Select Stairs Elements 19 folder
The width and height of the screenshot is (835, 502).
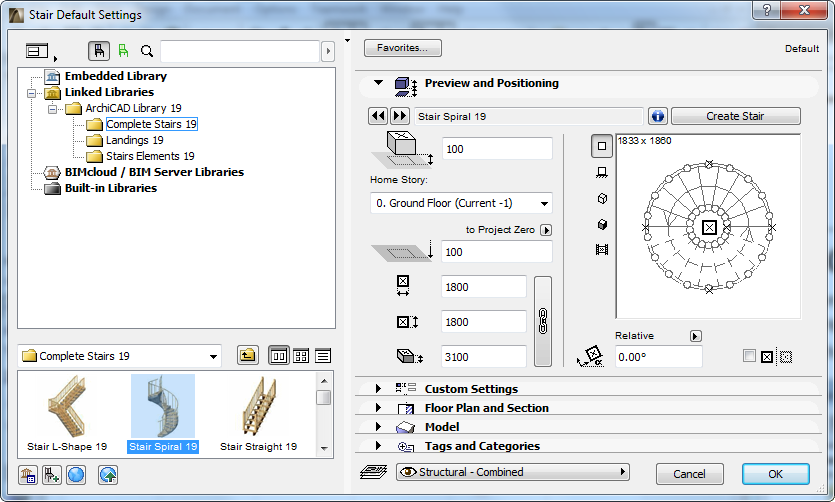[x=150, y=156]
